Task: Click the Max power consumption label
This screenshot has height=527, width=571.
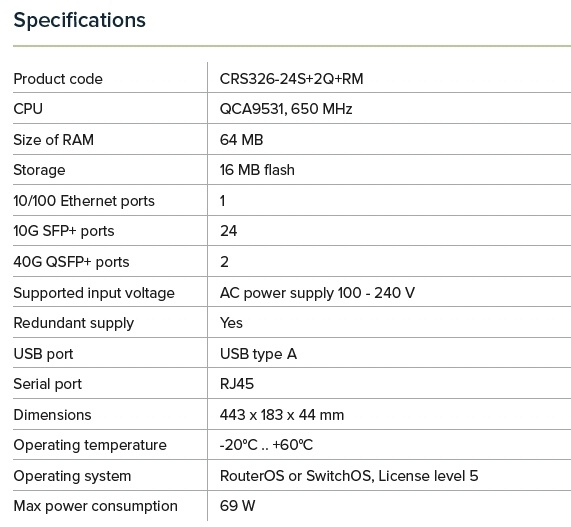Action: [x=95, y=506]
